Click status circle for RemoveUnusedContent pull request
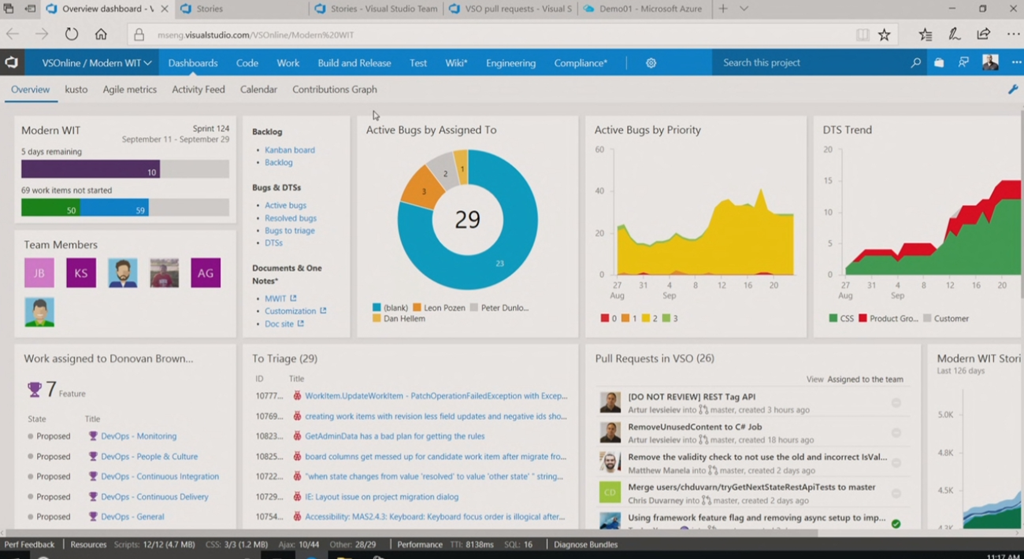The width and height of the screenshot is (1024, 559). (896, 433)
